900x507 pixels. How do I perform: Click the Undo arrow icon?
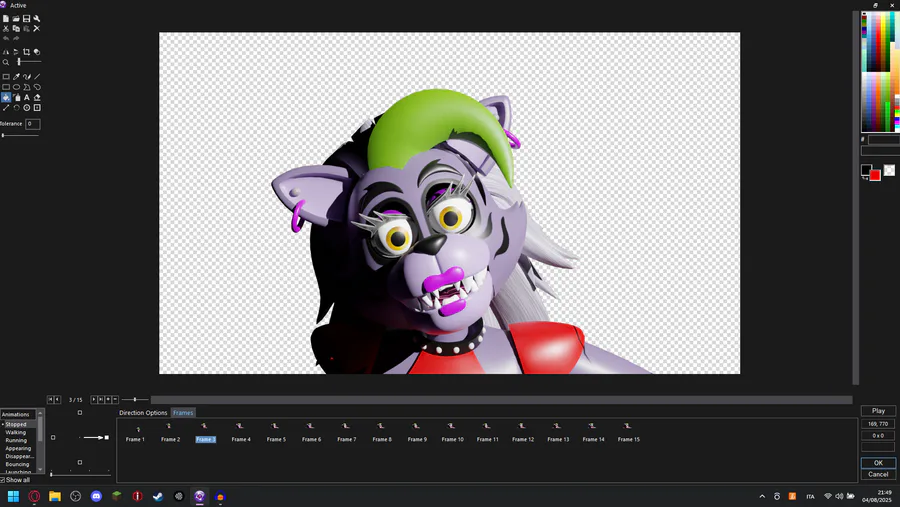tap(6, 38)
